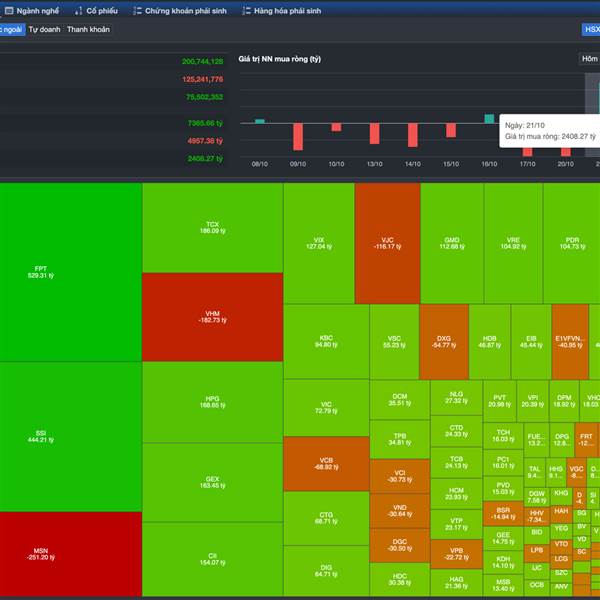The height and width of the screenshot is (600, 600).
Task: Click the VHM -182.73 tỷ tile
Action: [212, 316]
